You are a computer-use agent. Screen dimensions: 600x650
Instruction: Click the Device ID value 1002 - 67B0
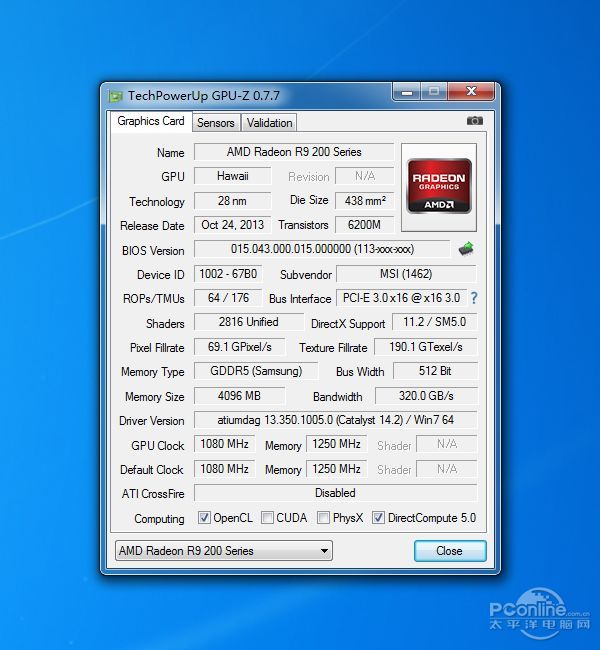coord(228,274)
